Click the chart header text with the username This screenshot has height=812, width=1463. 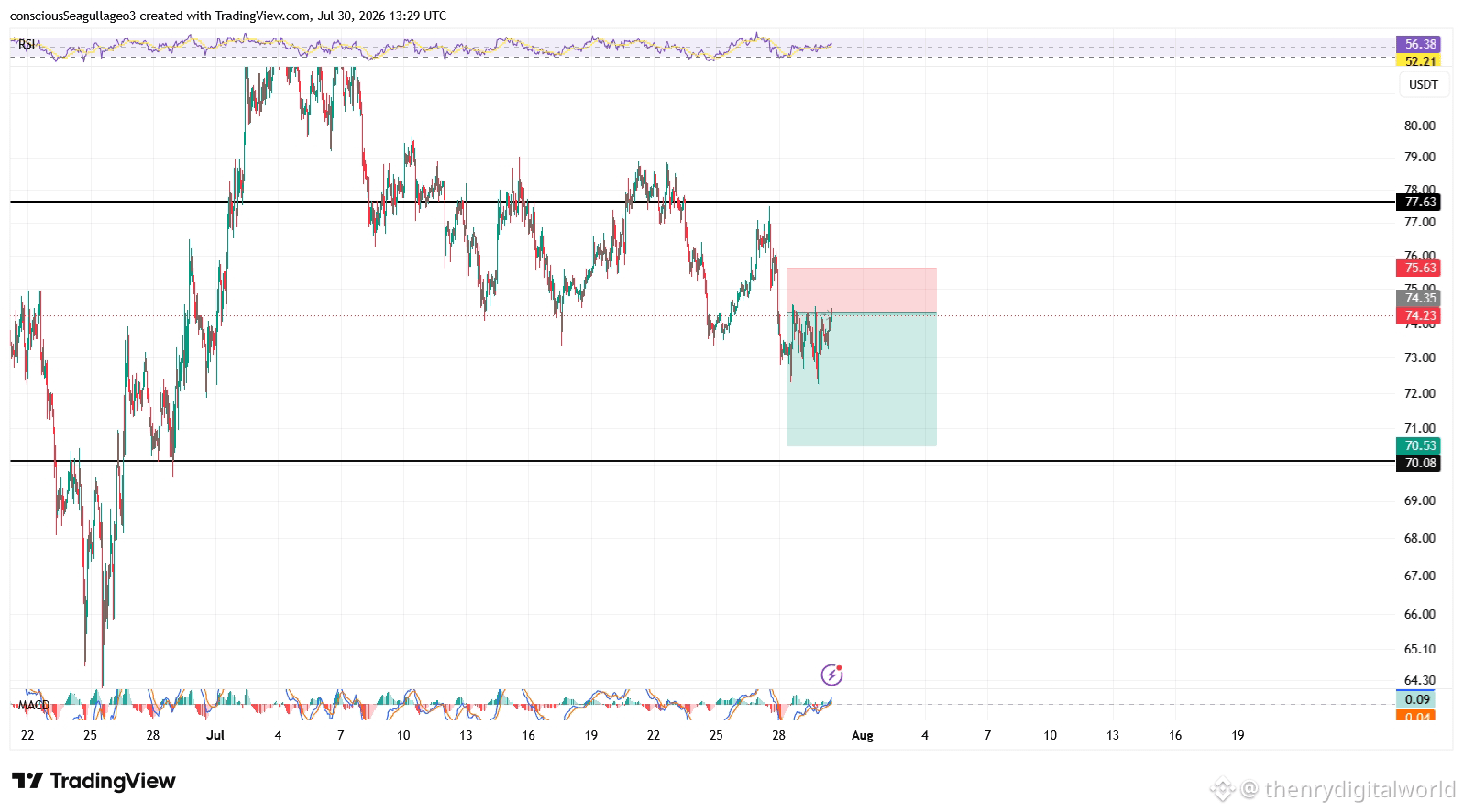click(228, 16)
